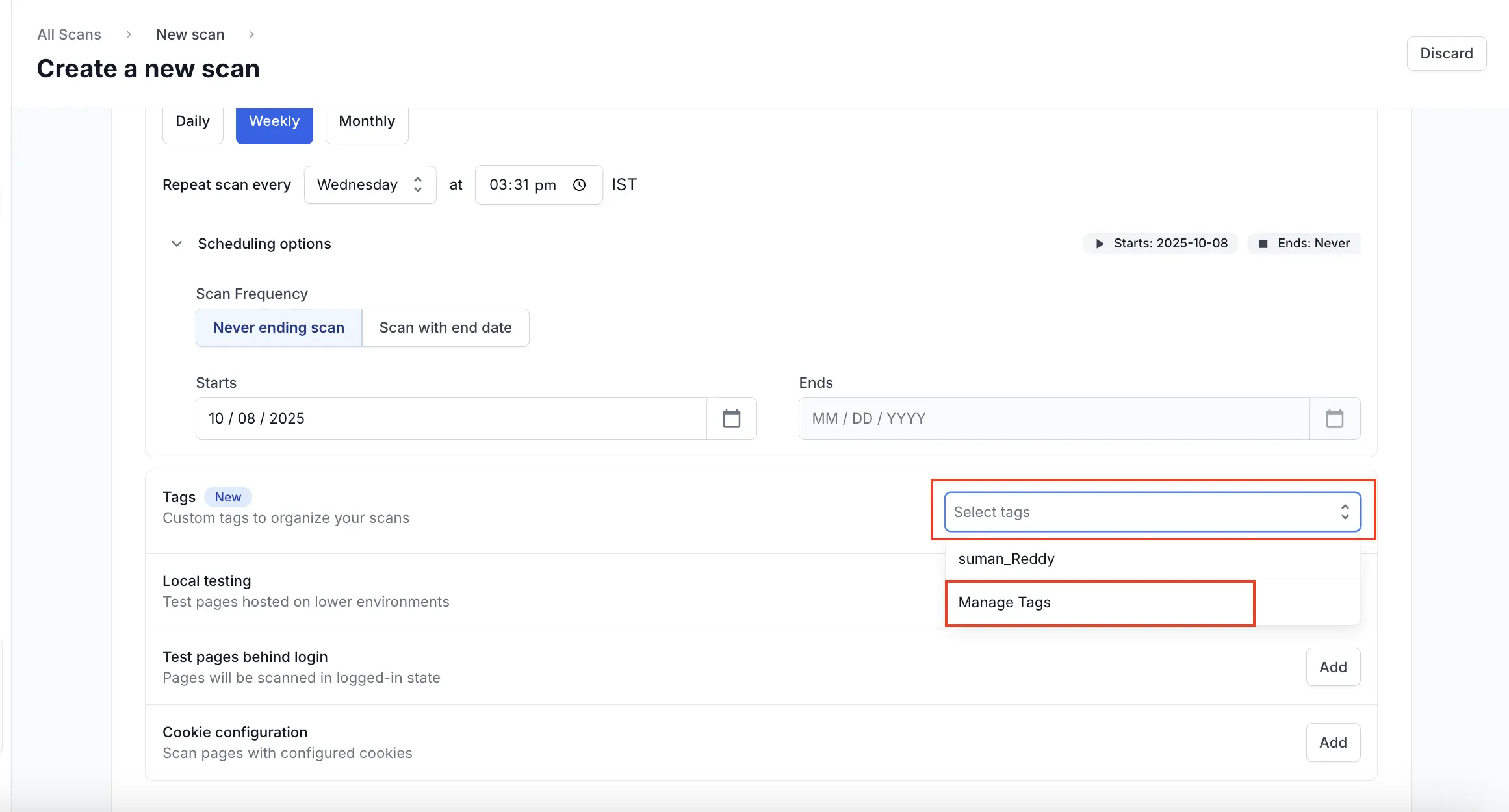
Task: Click breadcrumb chevron after New scan
Action: tap(251, 34)
